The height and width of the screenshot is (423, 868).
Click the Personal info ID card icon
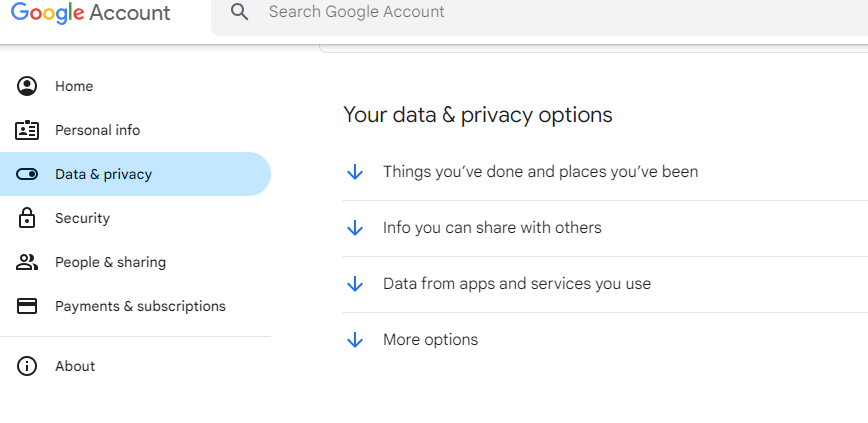[x=27, y=130]
